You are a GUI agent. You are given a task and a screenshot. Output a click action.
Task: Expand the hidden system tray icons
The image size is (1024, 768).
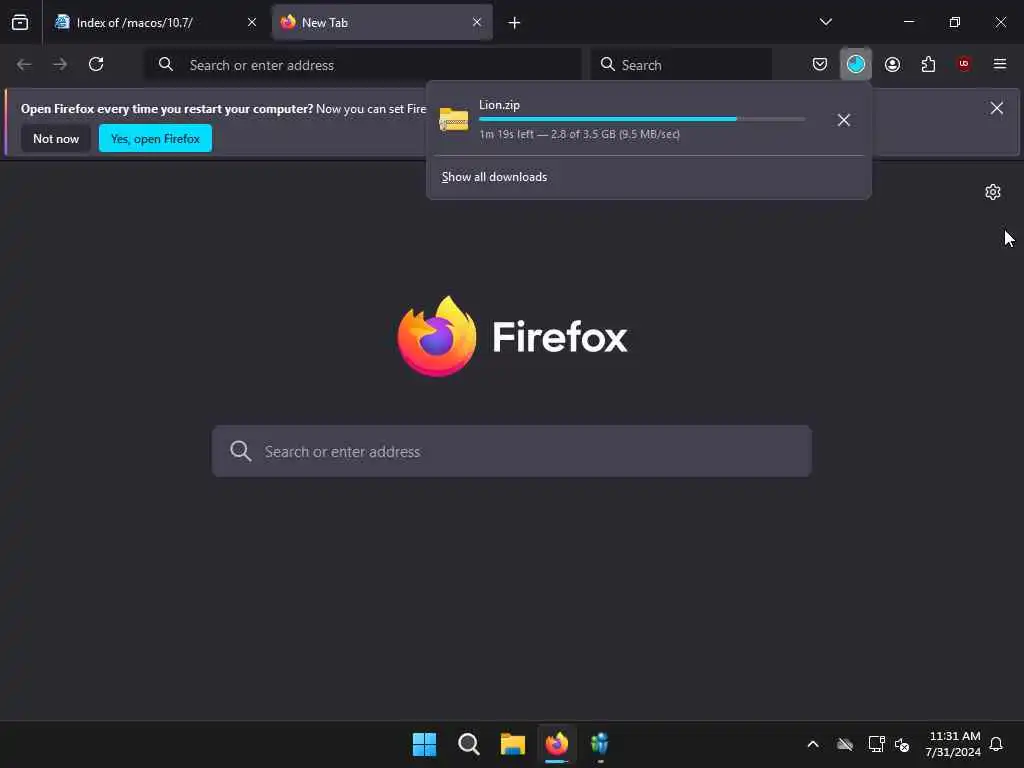[x=813, y=744]
